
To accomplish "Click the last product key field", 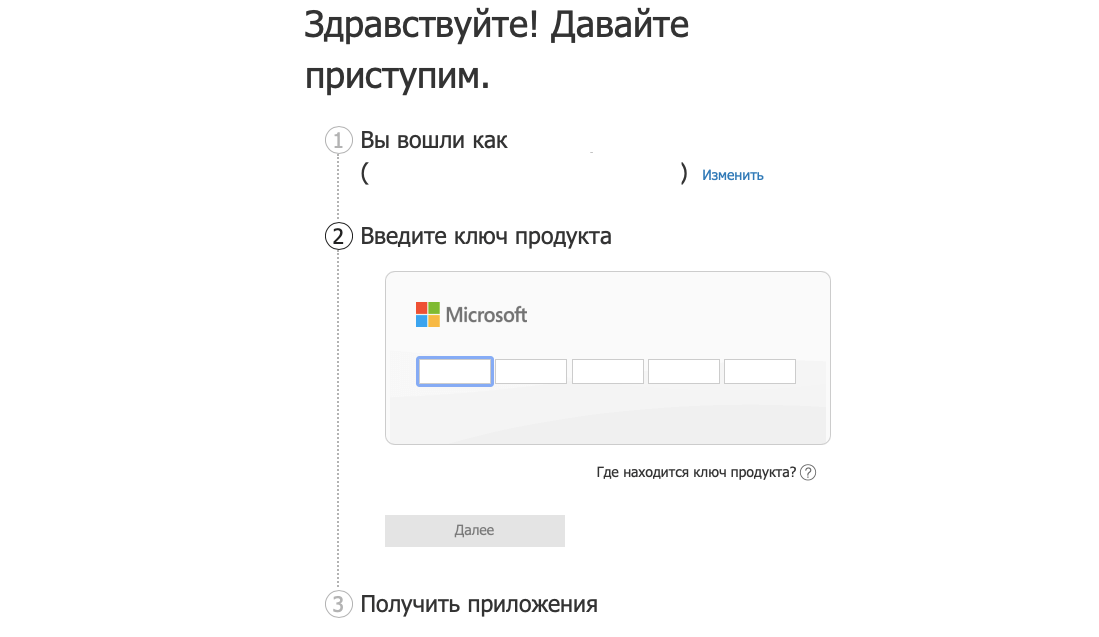I will pyautogui.click(x=759, y=371).
